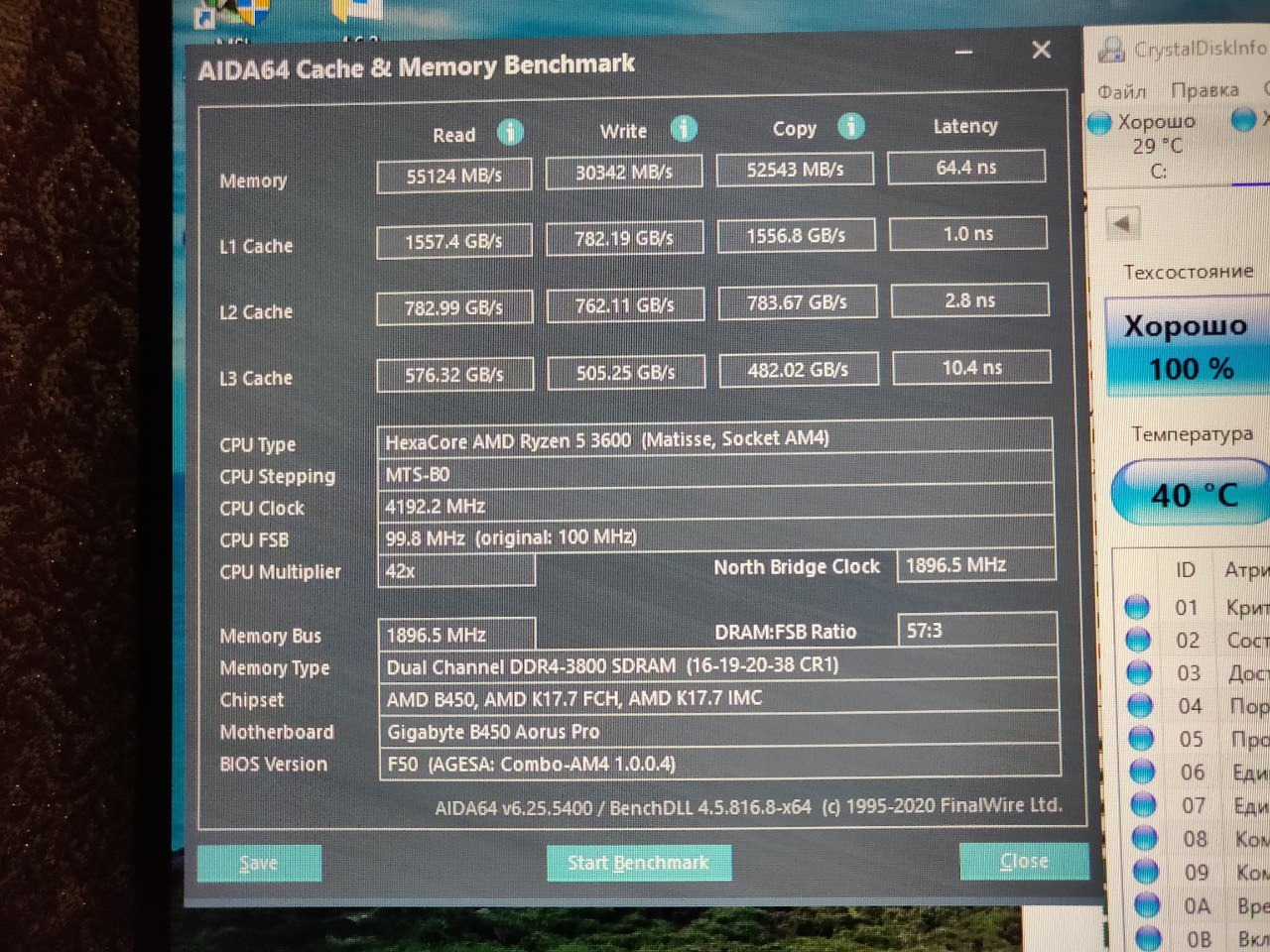
Task: Click DRAM:FSB Ratio value 57:3
Action: click(x=978, y=629)
